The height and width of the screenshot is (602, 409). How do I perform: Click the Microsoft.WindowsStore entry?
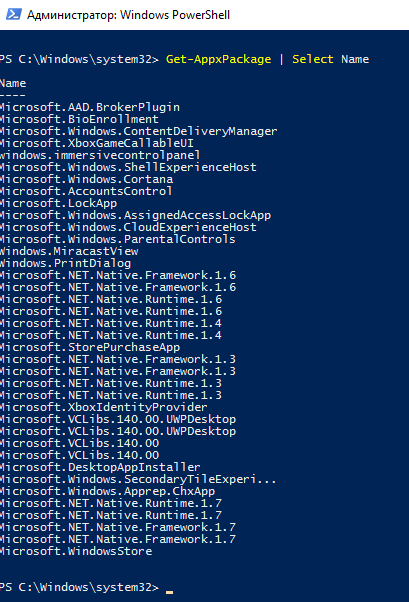[x=76, y=551]
